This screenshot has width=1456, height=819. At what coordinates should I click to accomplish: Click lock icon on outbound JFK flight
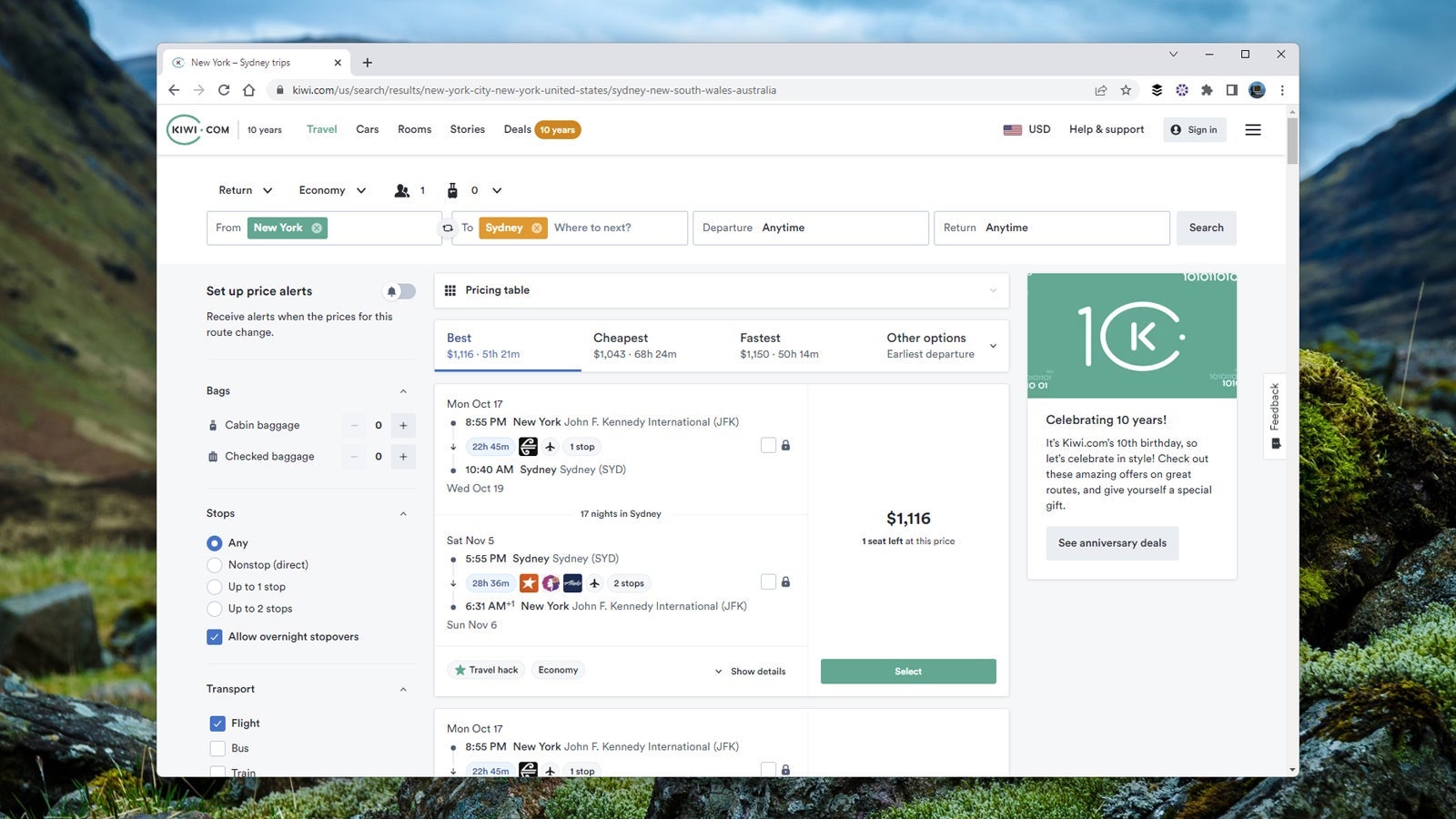click(x=785, y=446)
